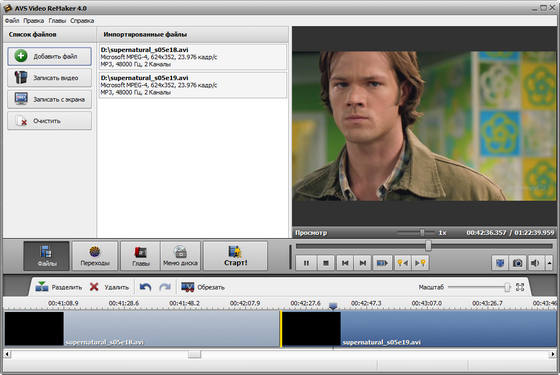Screen dimensions: 560x375
Task: Click the Старт! button
Action: pyautogui.click(x=235, y=256)
